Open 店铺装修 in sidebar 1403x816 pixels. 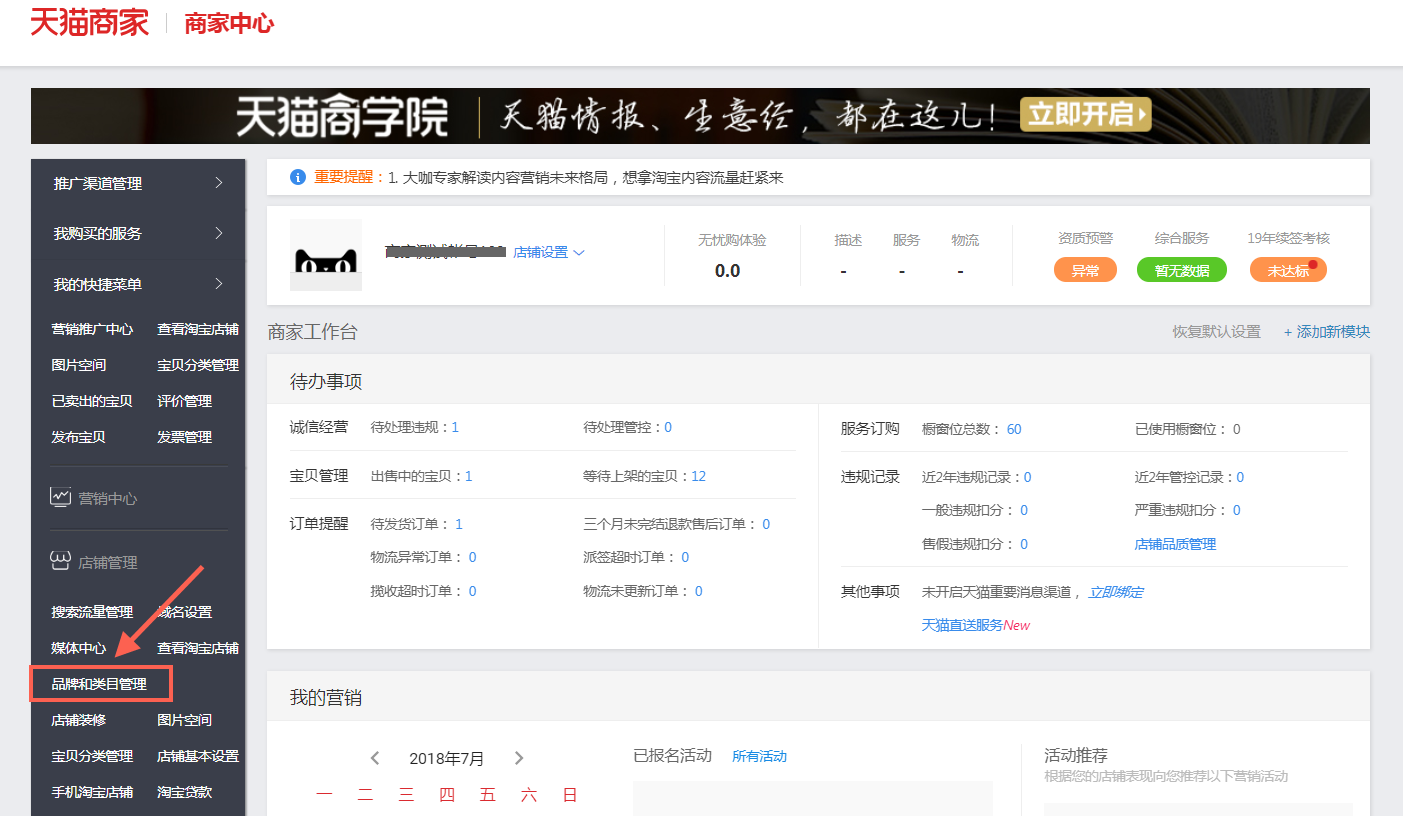(79, 720)
